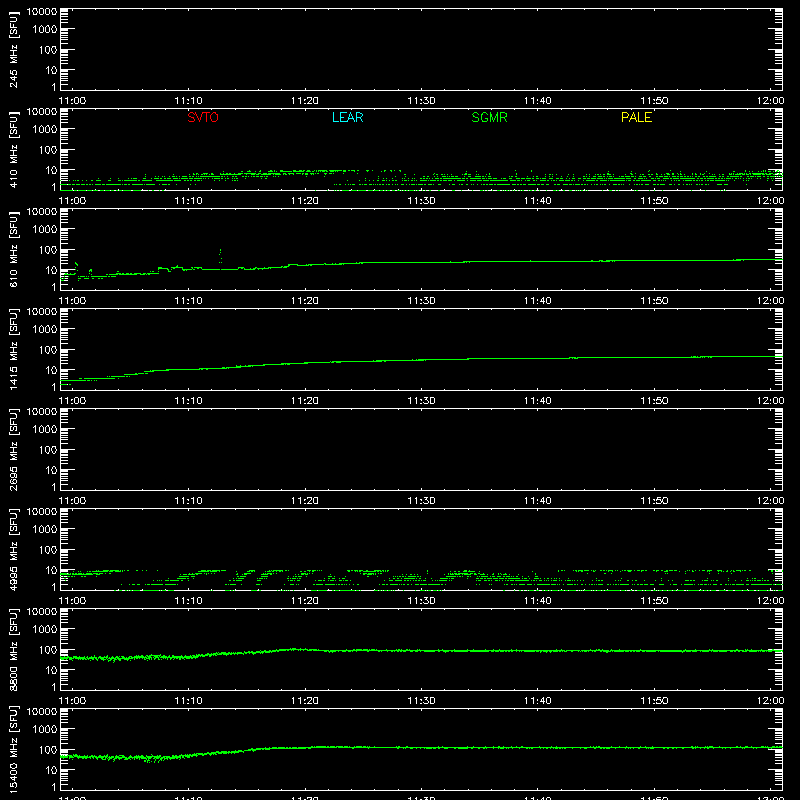Click the 100 y-axis label of 15400 MHz panel
Image resolution: width=800 pixels, height=800 pixels.
click(x=48, y=750)
